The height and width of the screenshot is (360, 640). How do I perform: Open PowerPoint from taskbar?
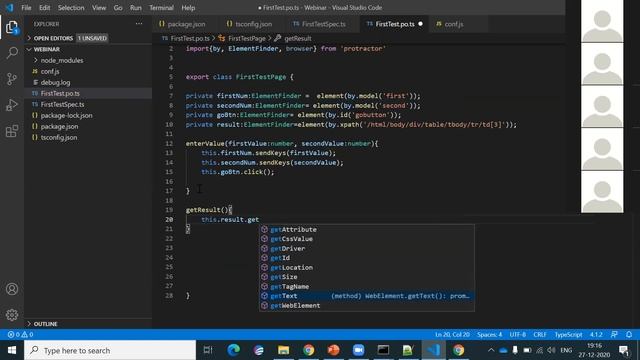click(x=333, y=350)
